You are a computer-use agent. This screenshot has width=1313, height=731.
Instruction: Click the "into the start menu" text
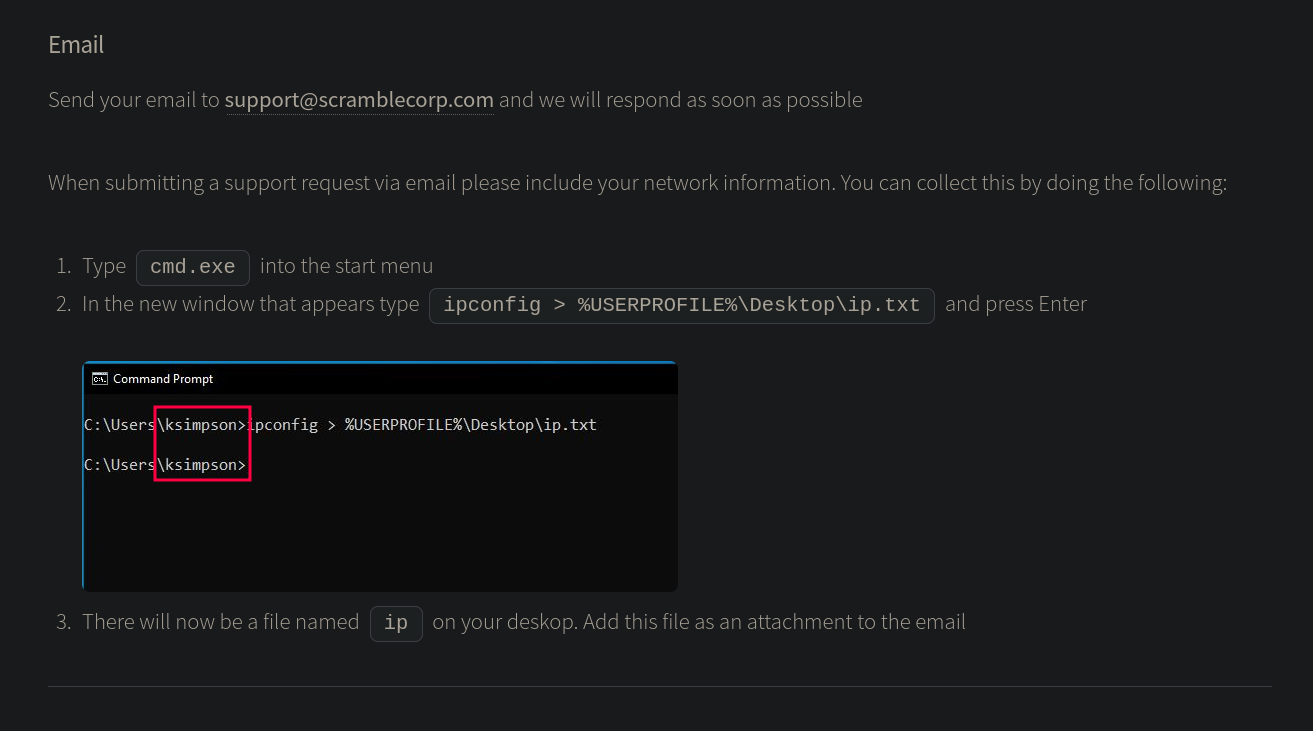[346, 266]
